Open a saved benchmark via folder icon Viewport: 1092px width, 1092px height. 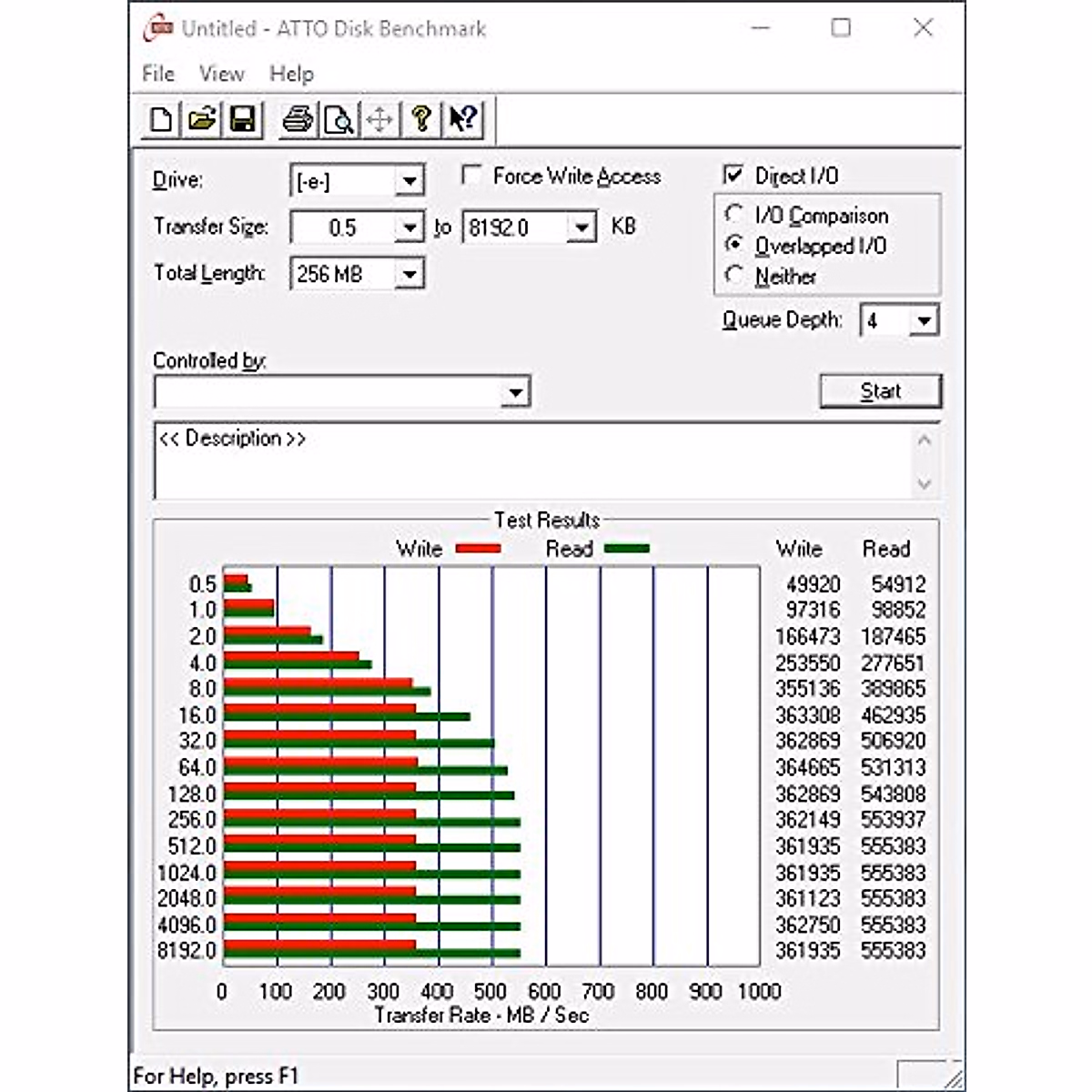click(x=202, y=119)
